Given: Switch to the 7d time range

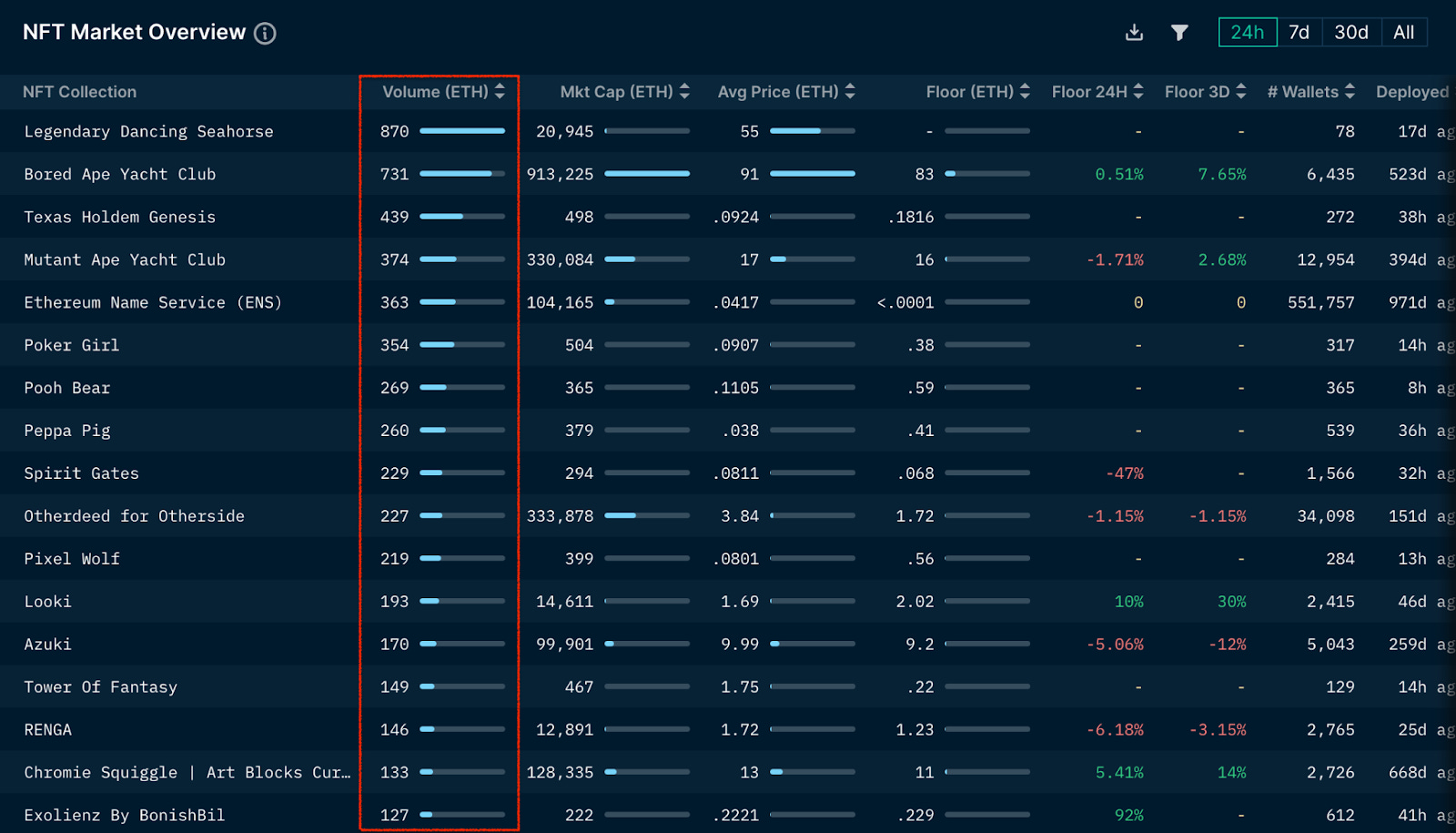Looking at the screenshot, I should (x=1299, y=33).
